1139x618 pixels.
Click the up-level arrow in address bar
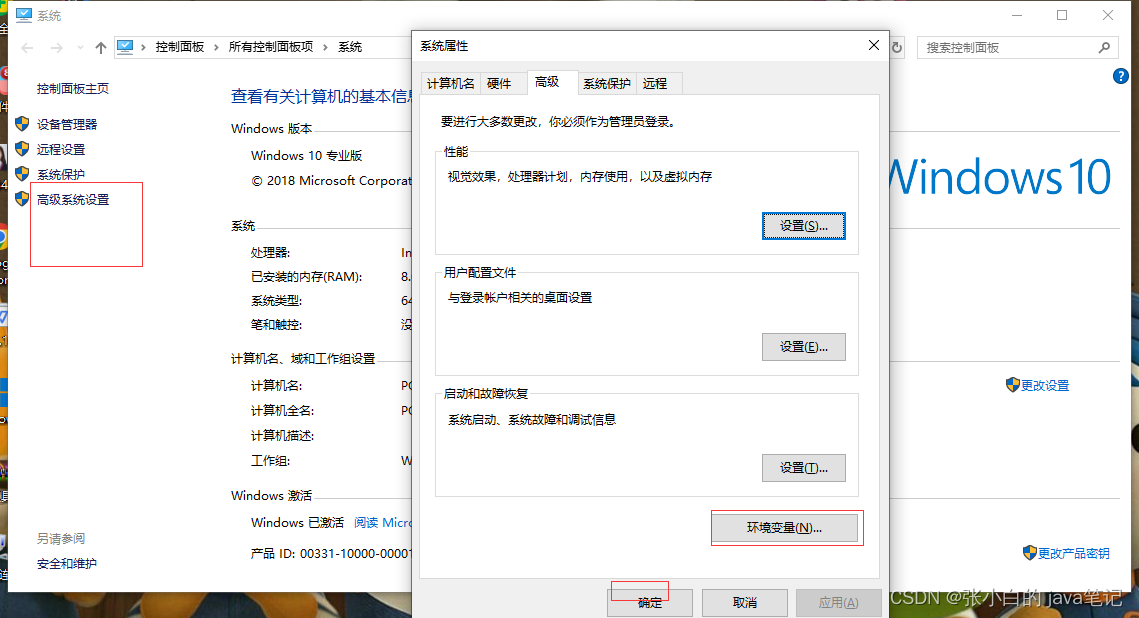(101, 48)
